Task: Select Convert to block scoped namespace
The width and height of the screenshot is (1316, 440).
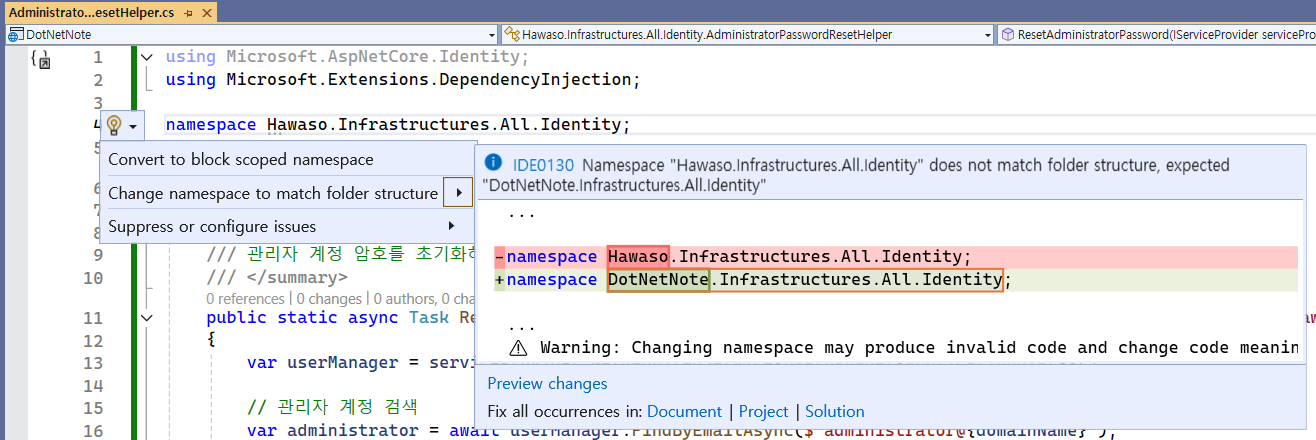Action: click(240, 160)
